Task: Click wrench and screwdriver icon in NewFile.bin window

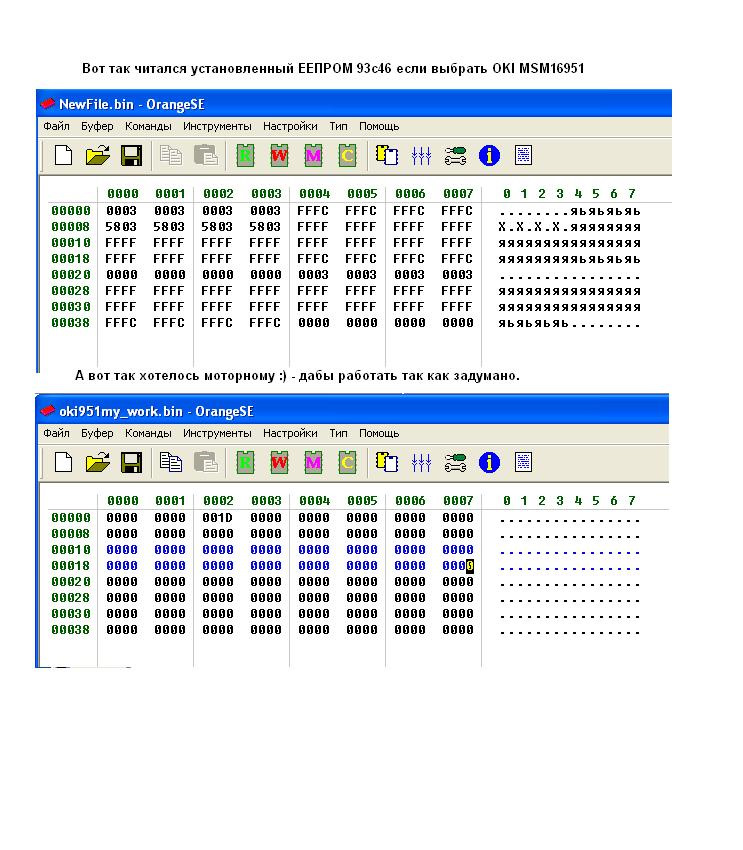Action: click(x=455, y=156)
